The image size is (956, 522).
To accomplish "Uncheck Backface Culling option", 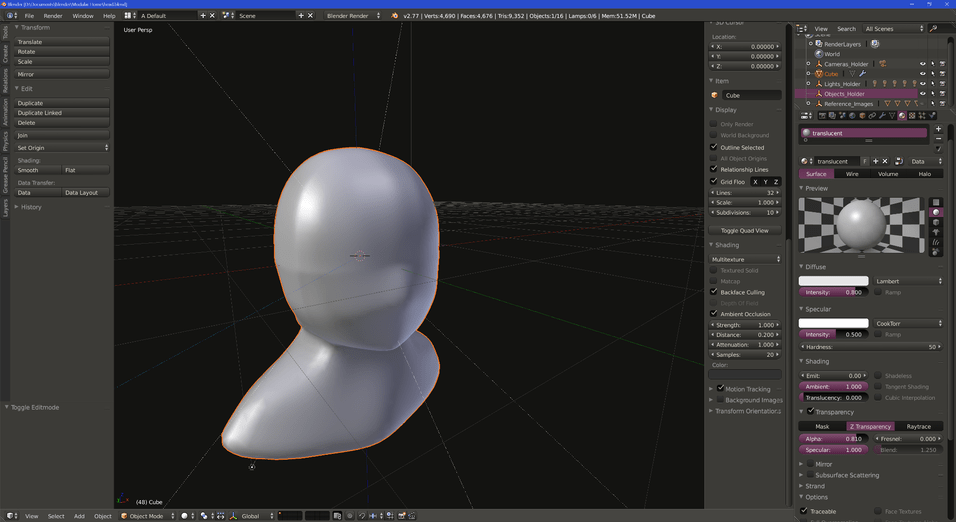I will 714,292.
